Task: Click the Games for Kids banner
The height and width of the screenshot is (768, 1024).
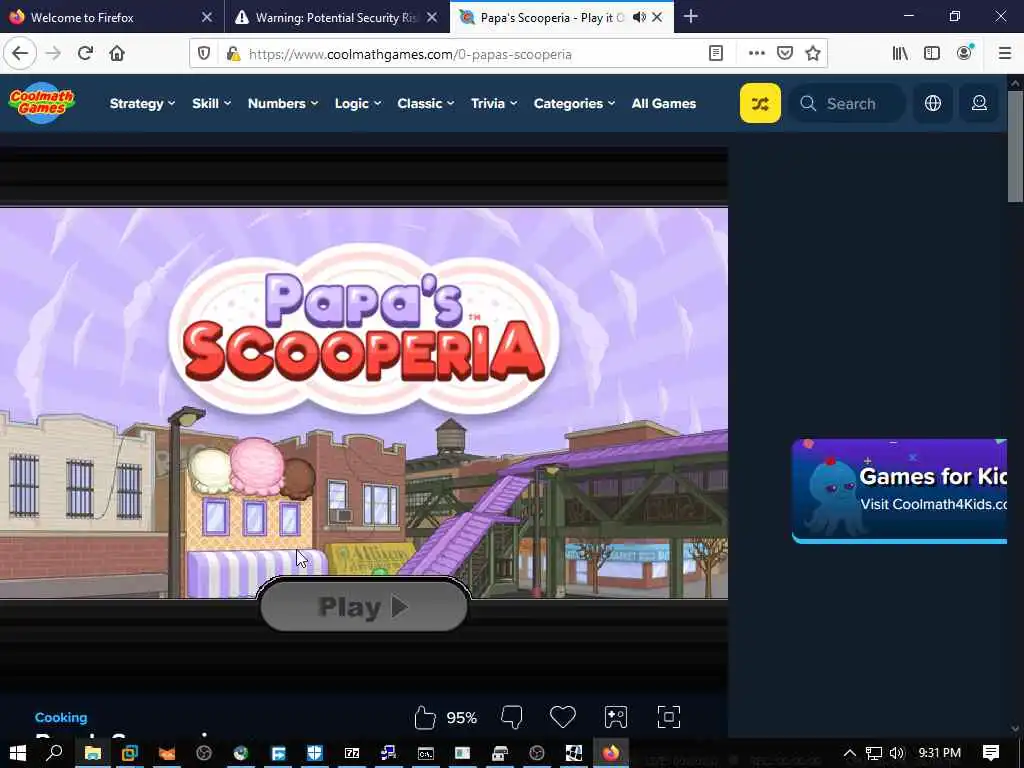Action: (x=899, y=491)
